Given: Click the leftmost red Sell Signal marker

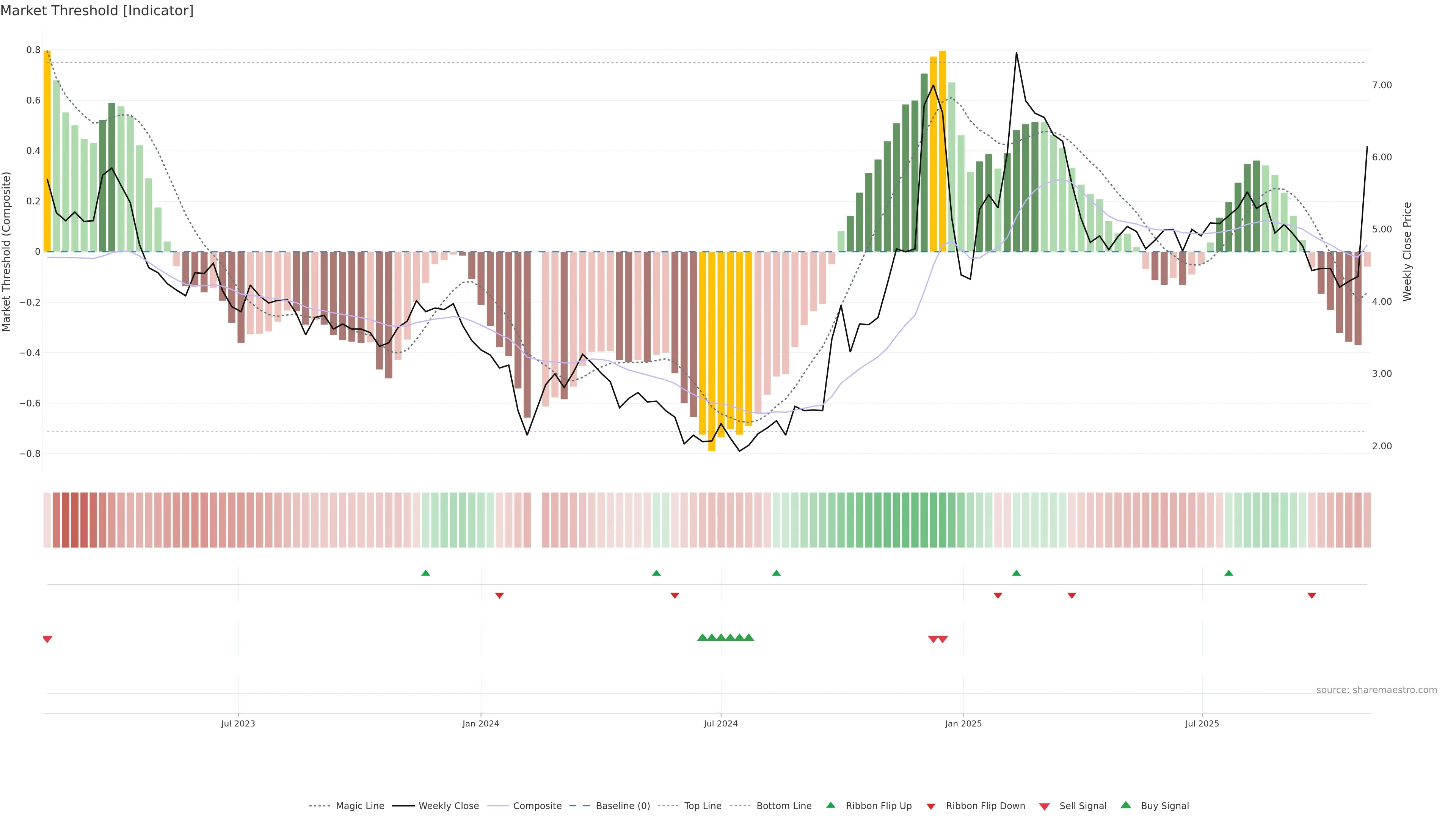Looking at the screenshot, I should coord(47,639).
